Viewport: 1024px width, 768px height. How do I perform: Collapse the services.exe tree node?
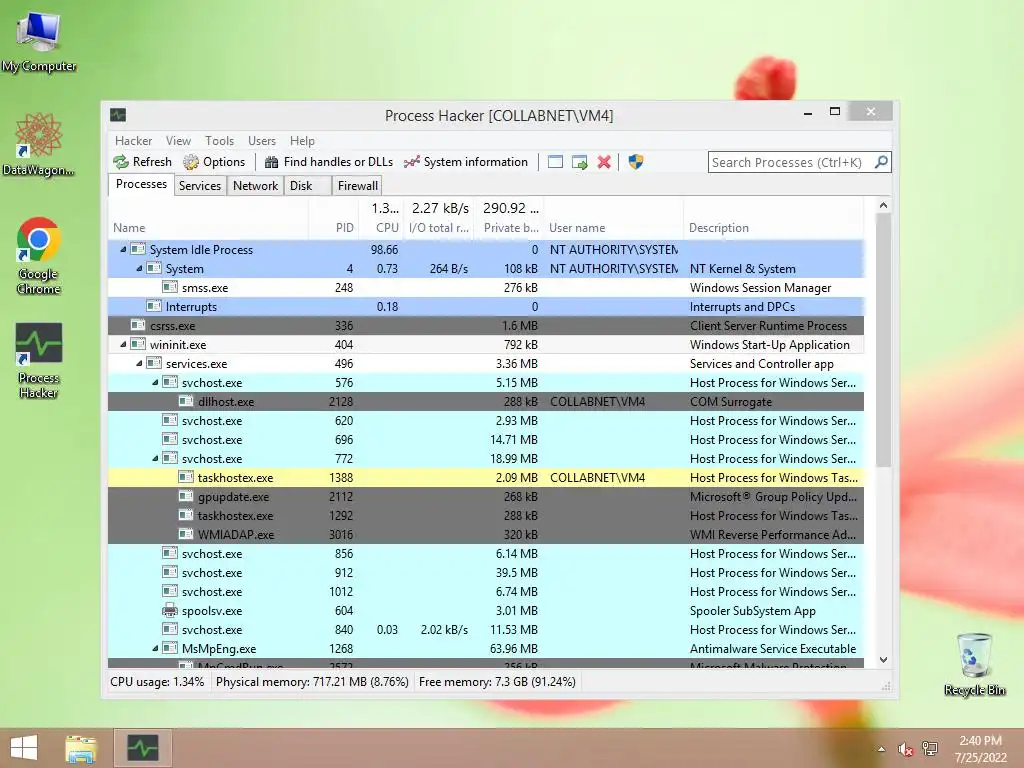(x=139, y=363)
